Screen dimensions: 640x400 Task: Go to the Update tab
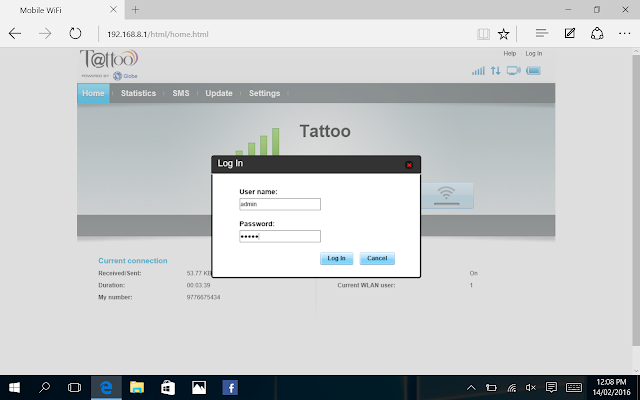point(219,93)
